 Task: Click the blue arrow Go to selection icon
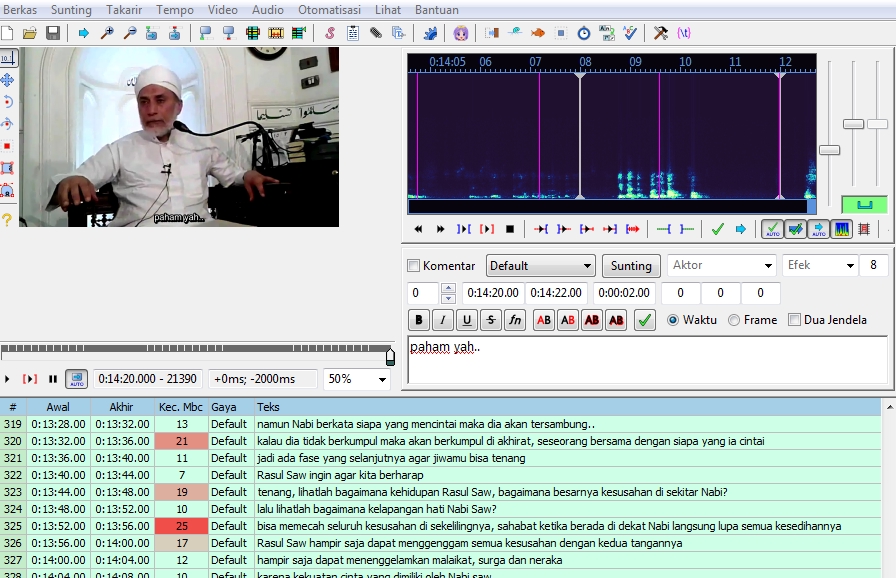pyautogui.click(x=741, y=229)
